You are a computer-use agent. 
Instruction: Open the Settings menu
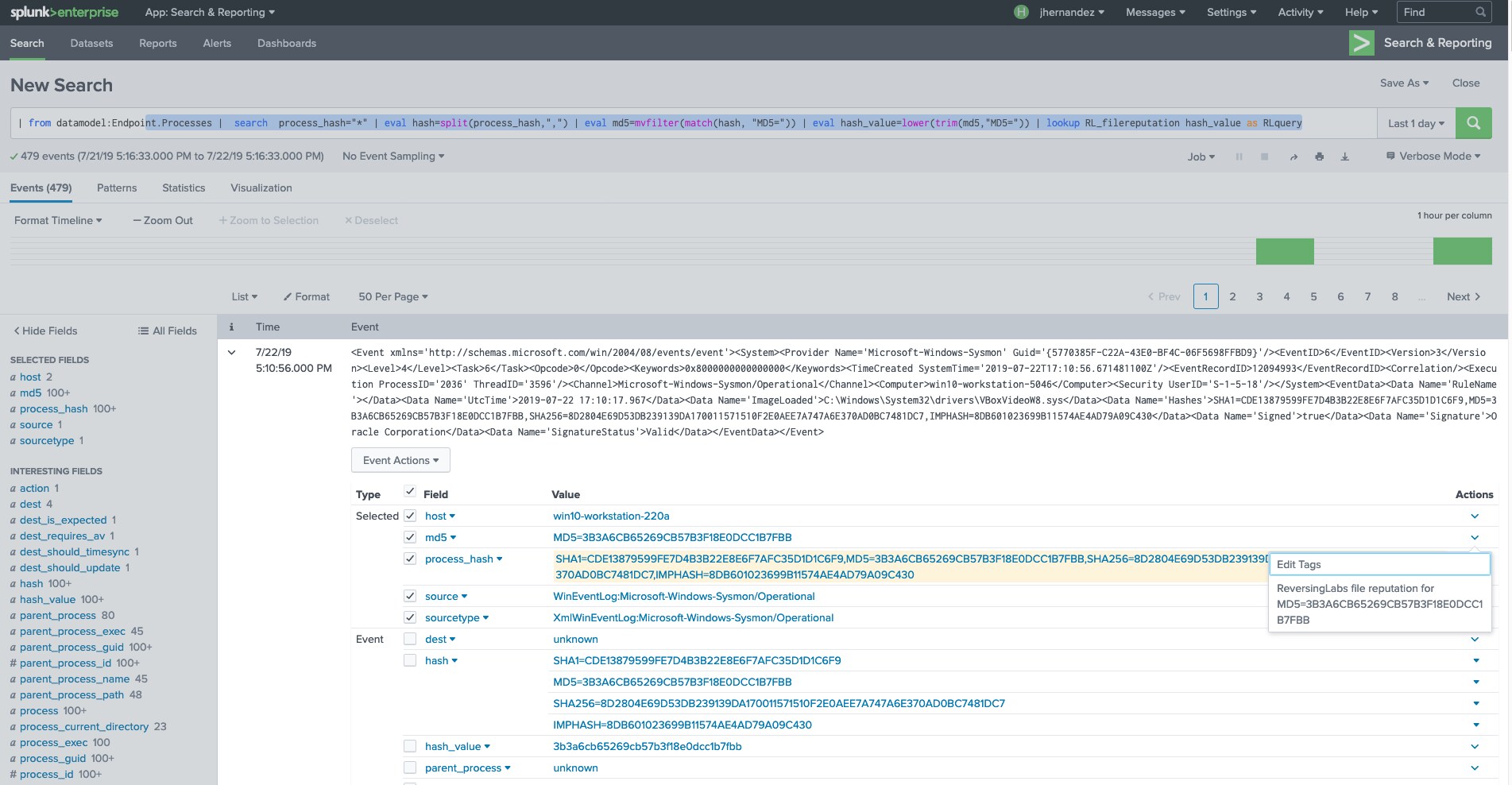coord(1232,12)
